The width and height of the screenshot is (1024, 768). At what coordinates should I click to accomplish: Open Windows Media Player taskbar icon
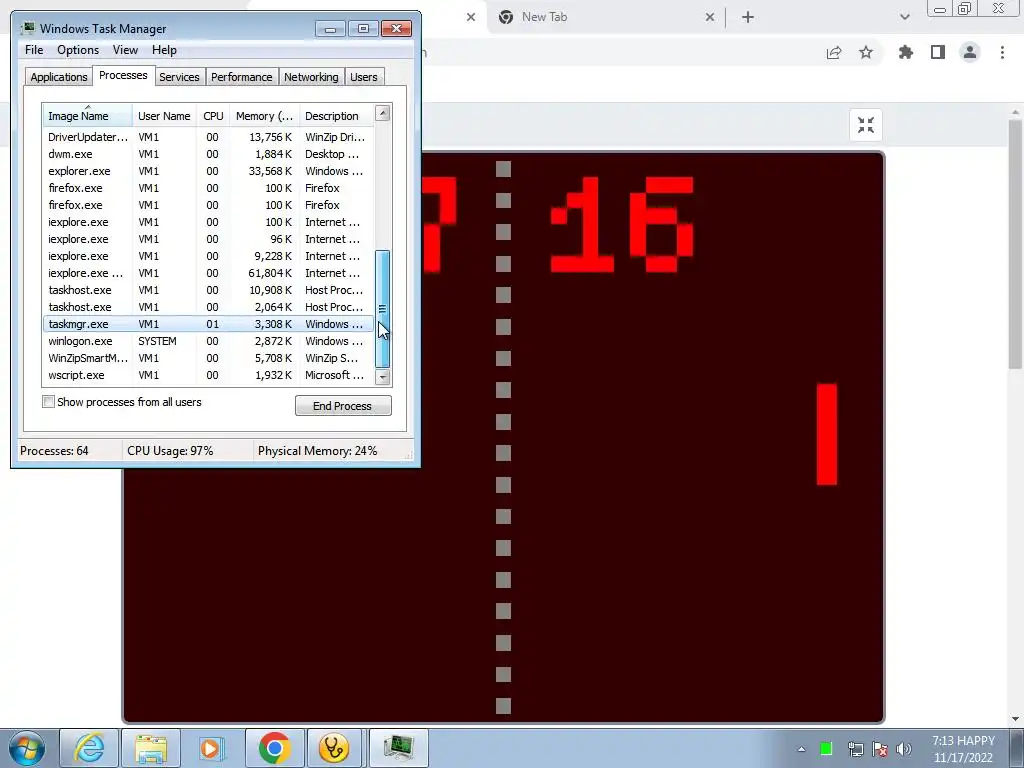pos(212,748)
